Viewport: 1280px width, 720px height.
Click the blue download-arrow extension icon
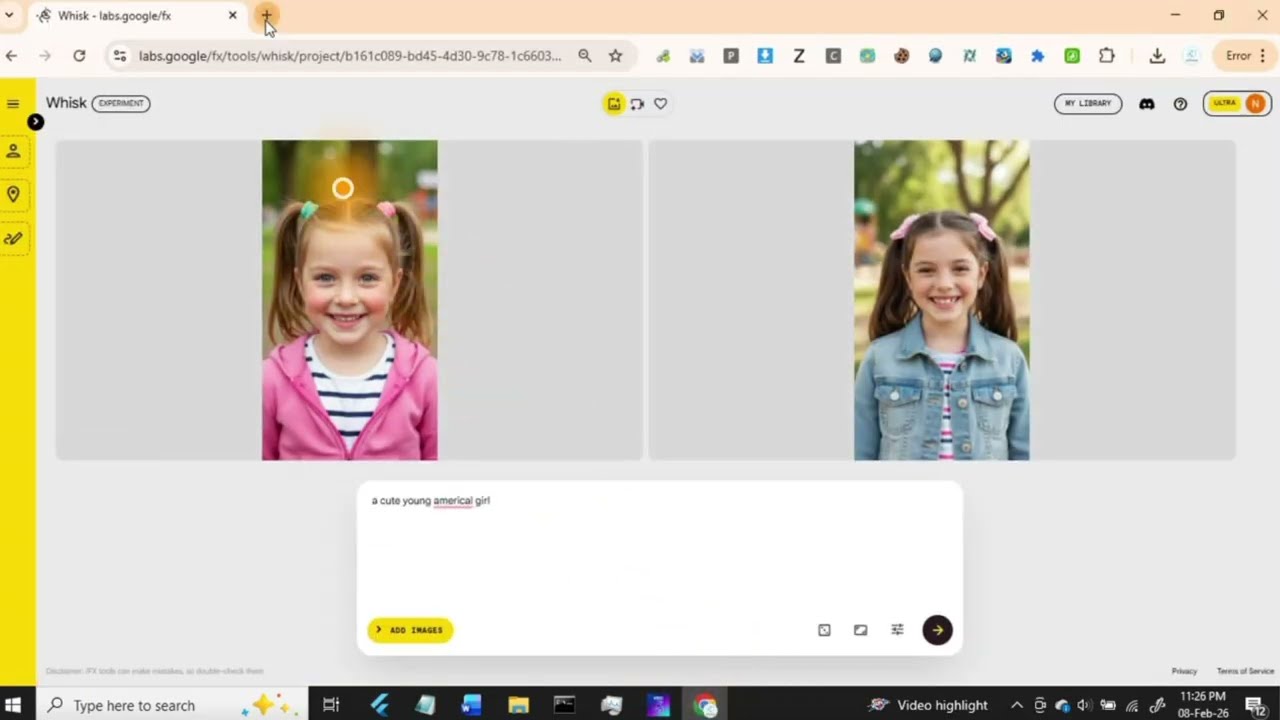click(765, 56)
